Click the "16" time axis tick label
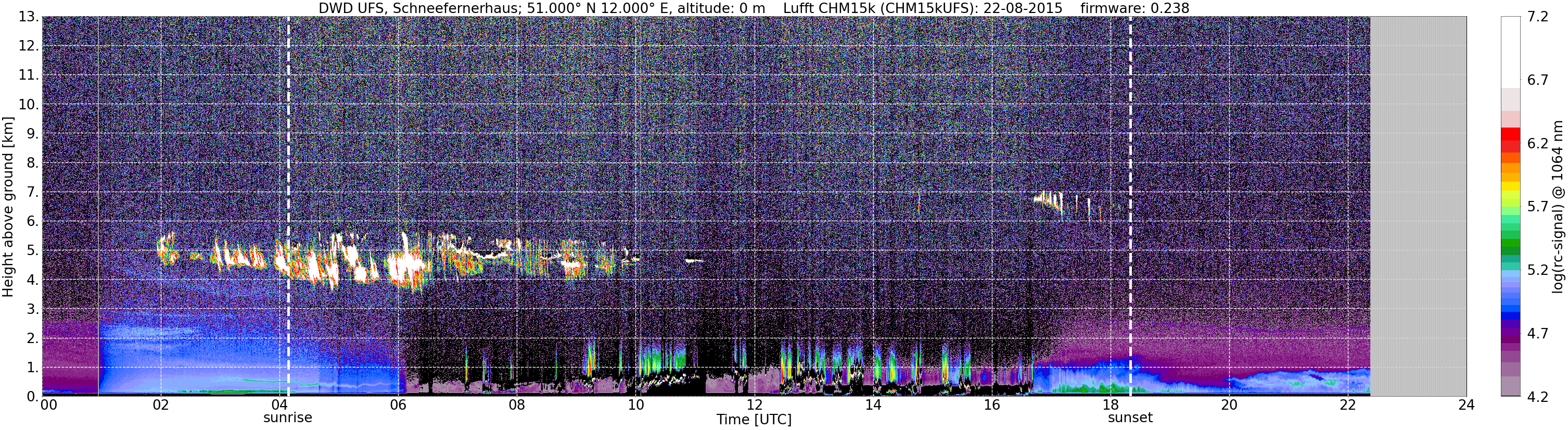Screen dimensions: 1568x430 pyautogui.click(x=991, y=405)
